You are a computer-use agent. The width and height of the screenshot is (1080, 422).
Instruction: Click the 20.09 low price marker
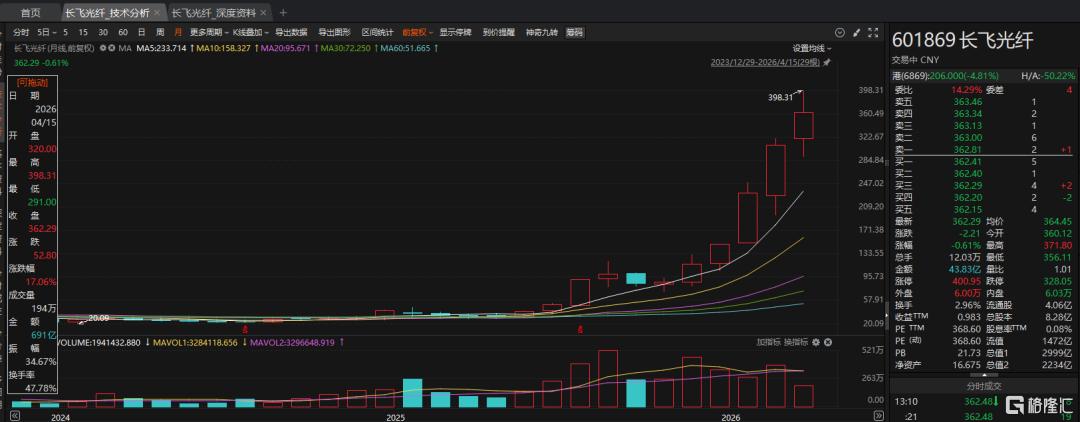click(x=99, y=318)
